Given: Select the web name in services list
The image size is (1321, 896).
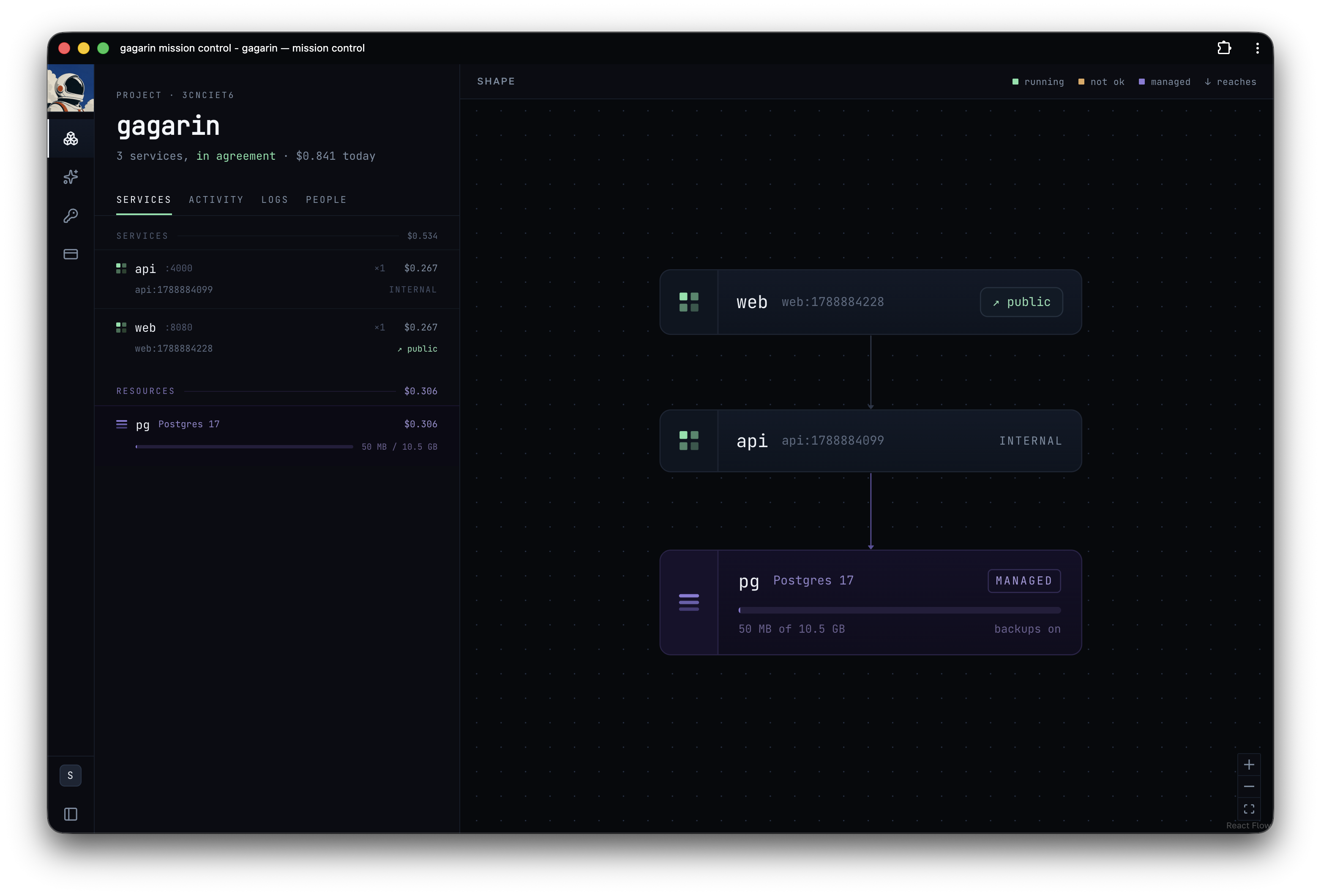Looking at the screenshot, I should [145, 328].
